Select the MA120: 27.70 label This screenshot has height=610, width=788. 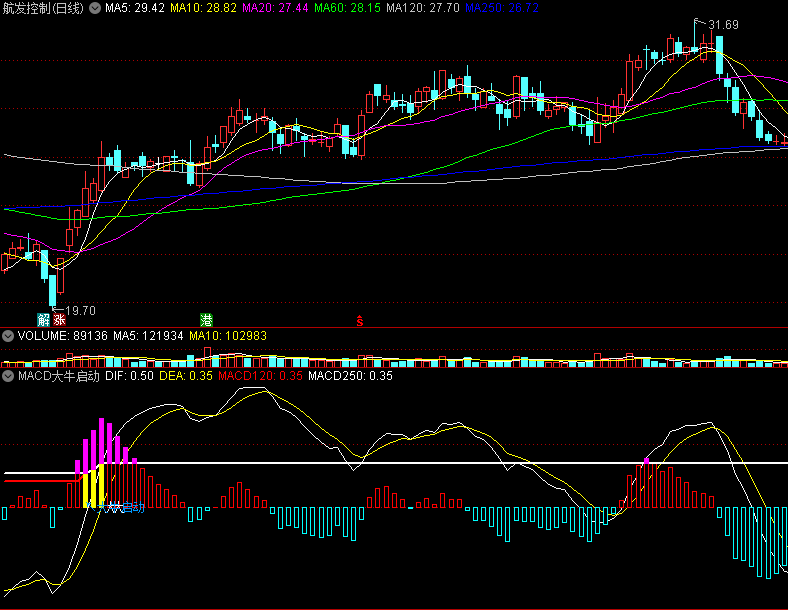pos(423,8)
